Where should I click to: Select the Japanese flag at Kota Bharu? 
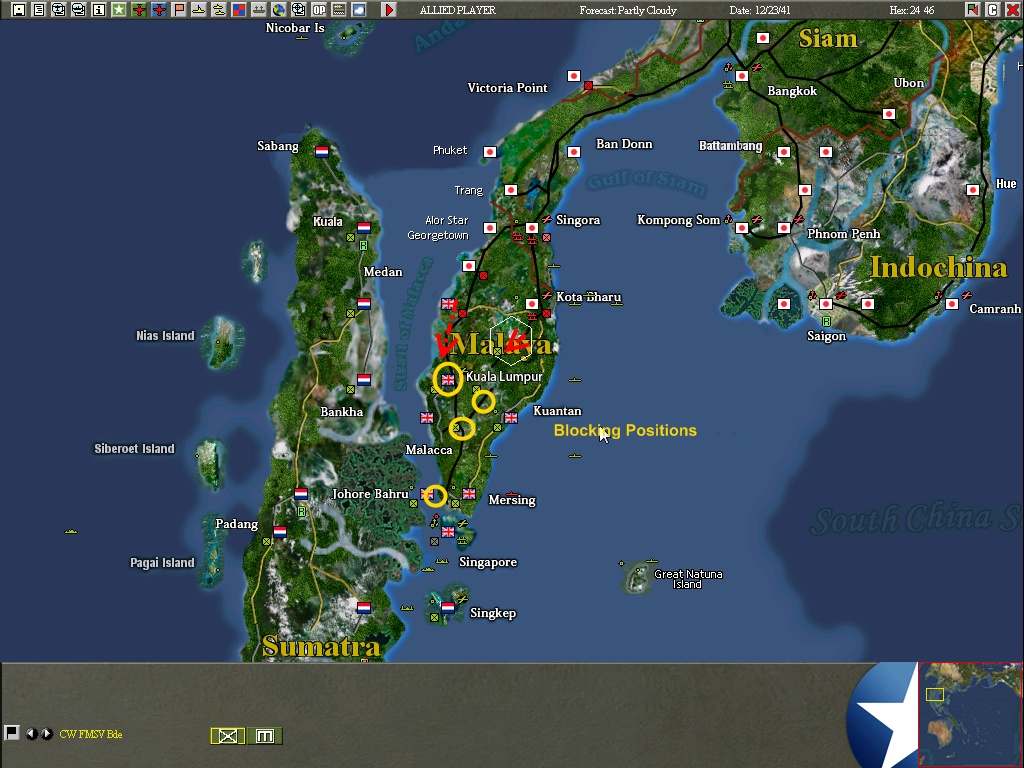(532, 304)
